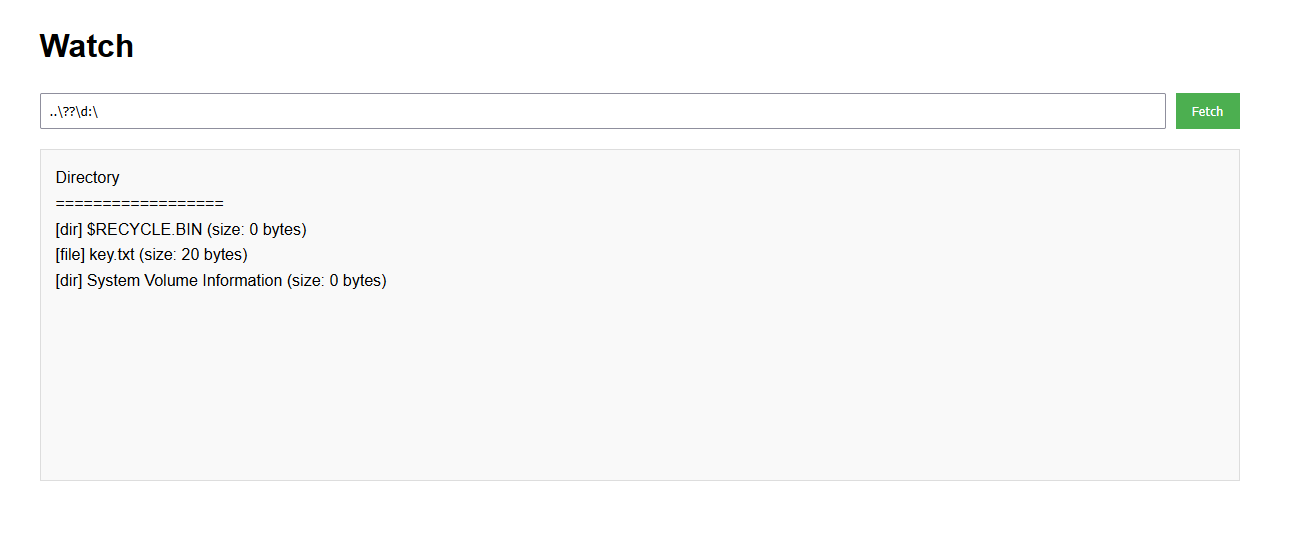Click blank page area below output panel
Screen dimensions: 1292x546
click(640, 515)
